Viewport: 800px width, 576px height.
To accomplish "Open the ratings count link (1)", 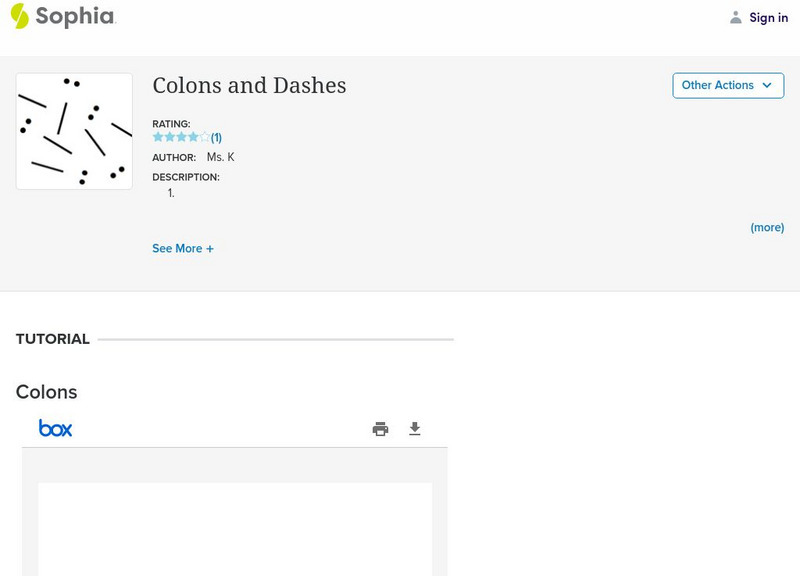I will (x=215, y=136).
